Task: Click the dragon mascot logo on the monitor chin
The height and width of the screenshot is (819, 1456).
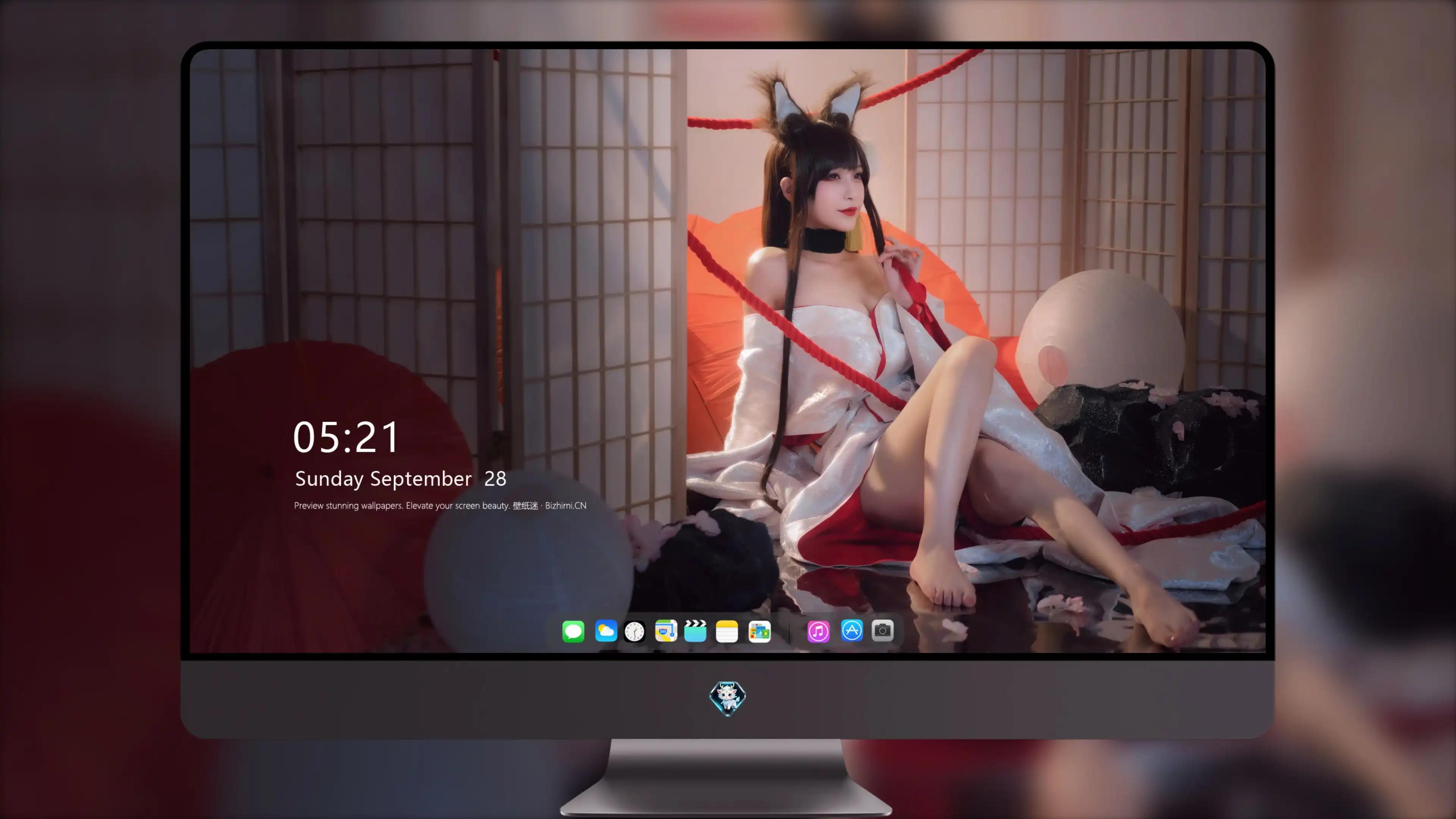Action: (728, 698)
